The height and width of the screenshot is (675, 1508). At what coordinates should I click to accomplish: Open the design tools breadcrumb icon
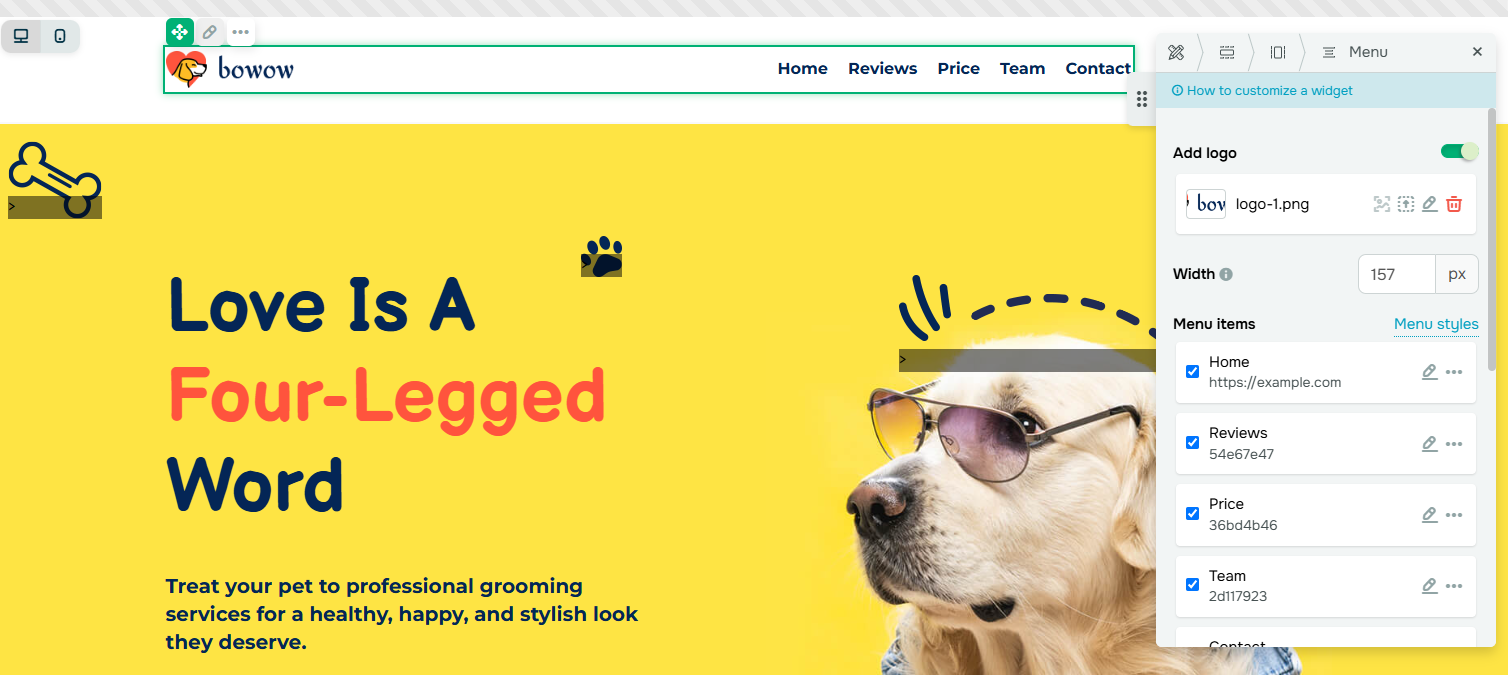pyautogui.click(x=1176, y=52)
